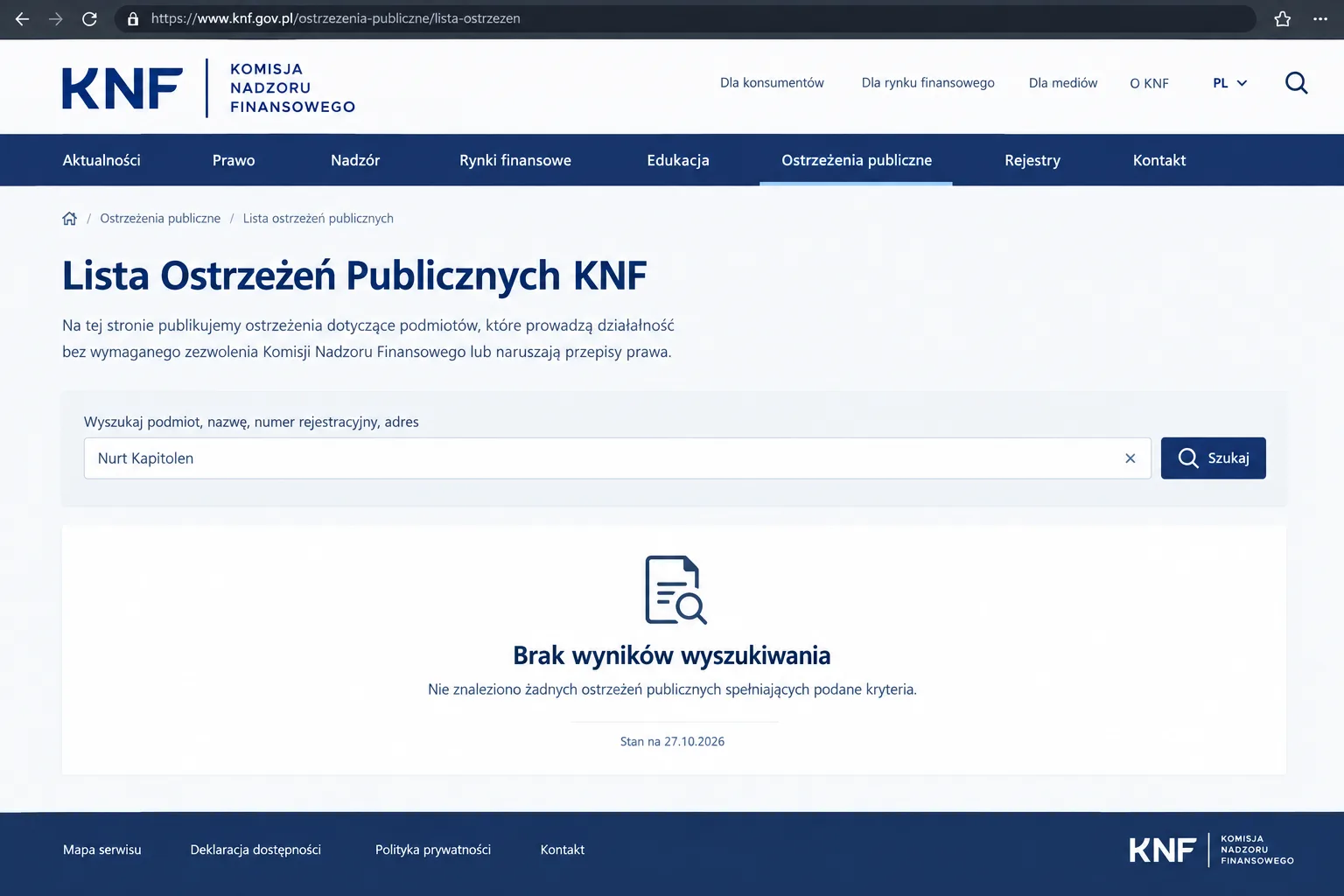This screenshot has width=1344, height=896.
Task: Follow the Dla konsumentów link
Action: point(772,83)
